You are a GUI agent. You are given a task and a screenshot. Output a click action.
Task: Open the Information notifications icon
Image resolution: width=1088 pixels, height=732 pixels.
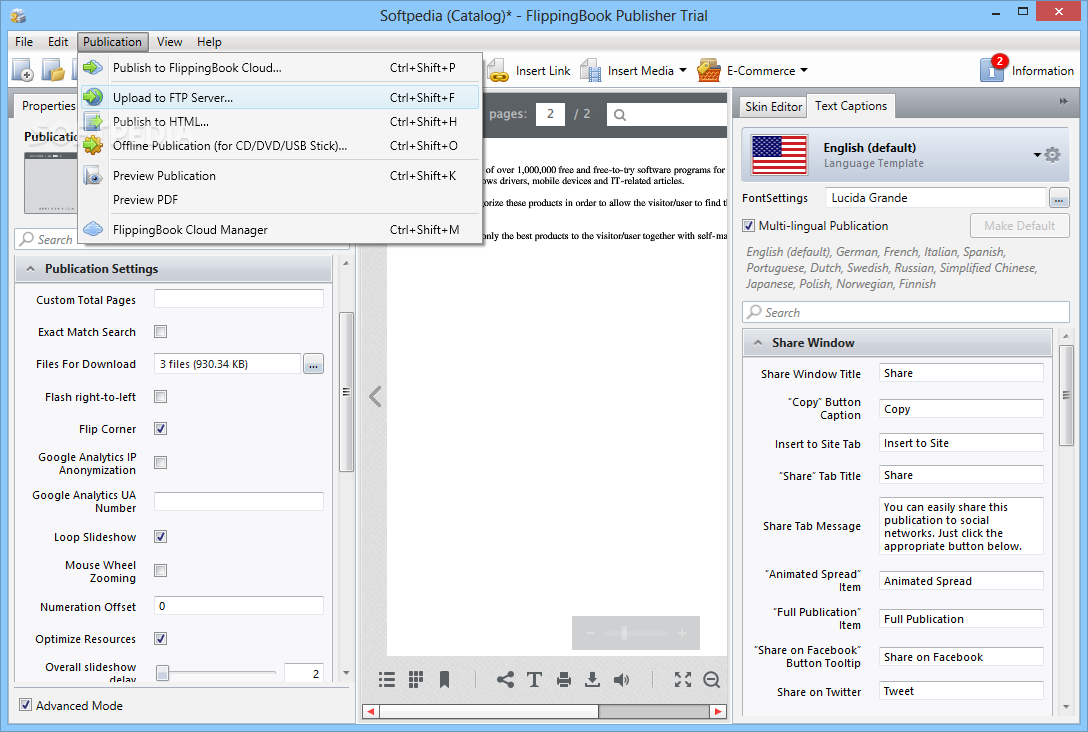(992, 69)
